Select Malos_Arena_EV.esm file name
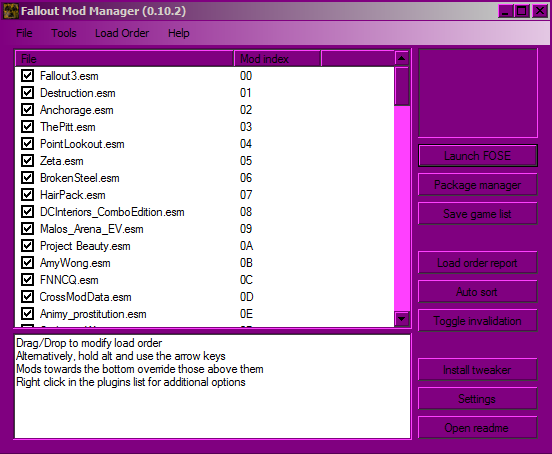This screenshot has width=552, height=454. pyautogui.click(x=92, y=229)
